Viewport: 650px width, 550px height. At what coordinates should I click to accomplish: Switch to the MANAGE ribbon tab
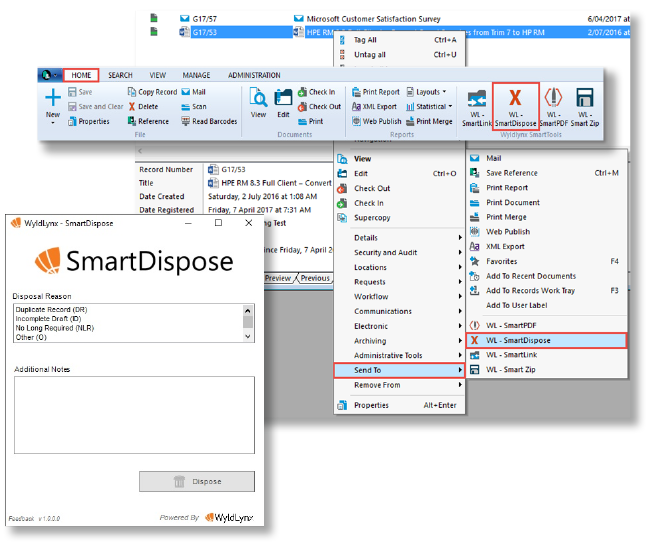(x=196, y=75)
